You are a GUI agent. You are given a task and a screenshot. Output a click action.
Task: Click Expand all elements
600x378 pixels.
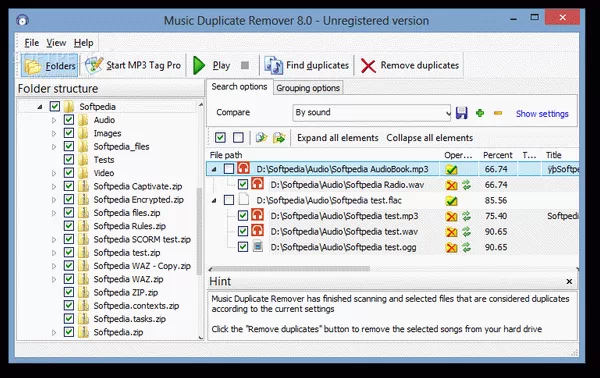[338, 138]
